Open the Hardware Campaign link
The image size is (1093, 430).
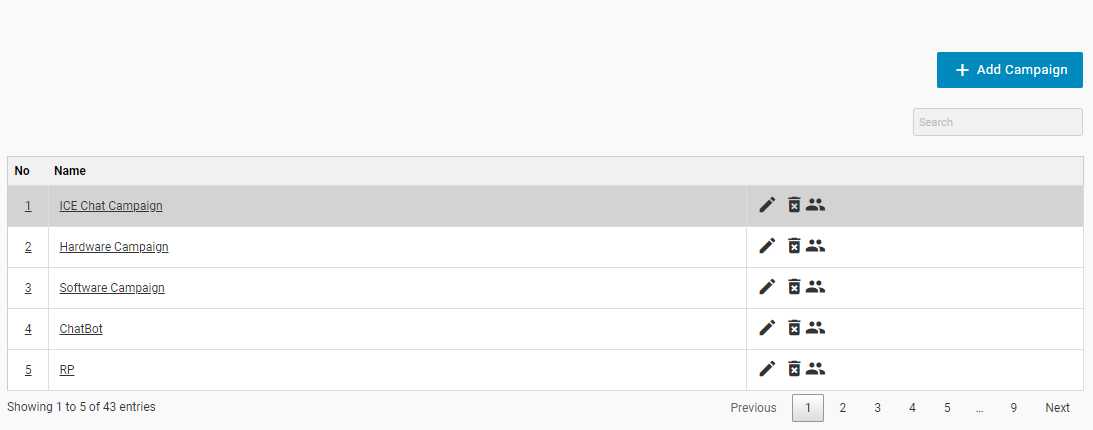[114, 247]
